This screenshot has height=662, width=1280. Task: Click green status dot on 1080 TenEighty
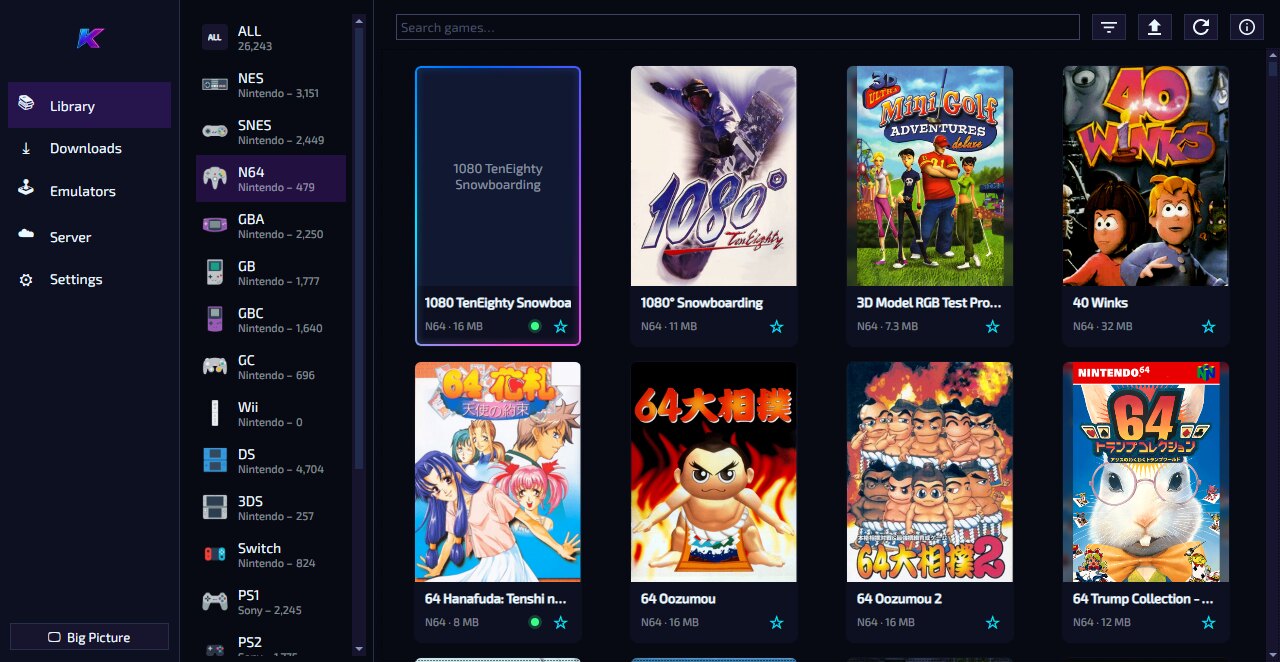(535, 326)
